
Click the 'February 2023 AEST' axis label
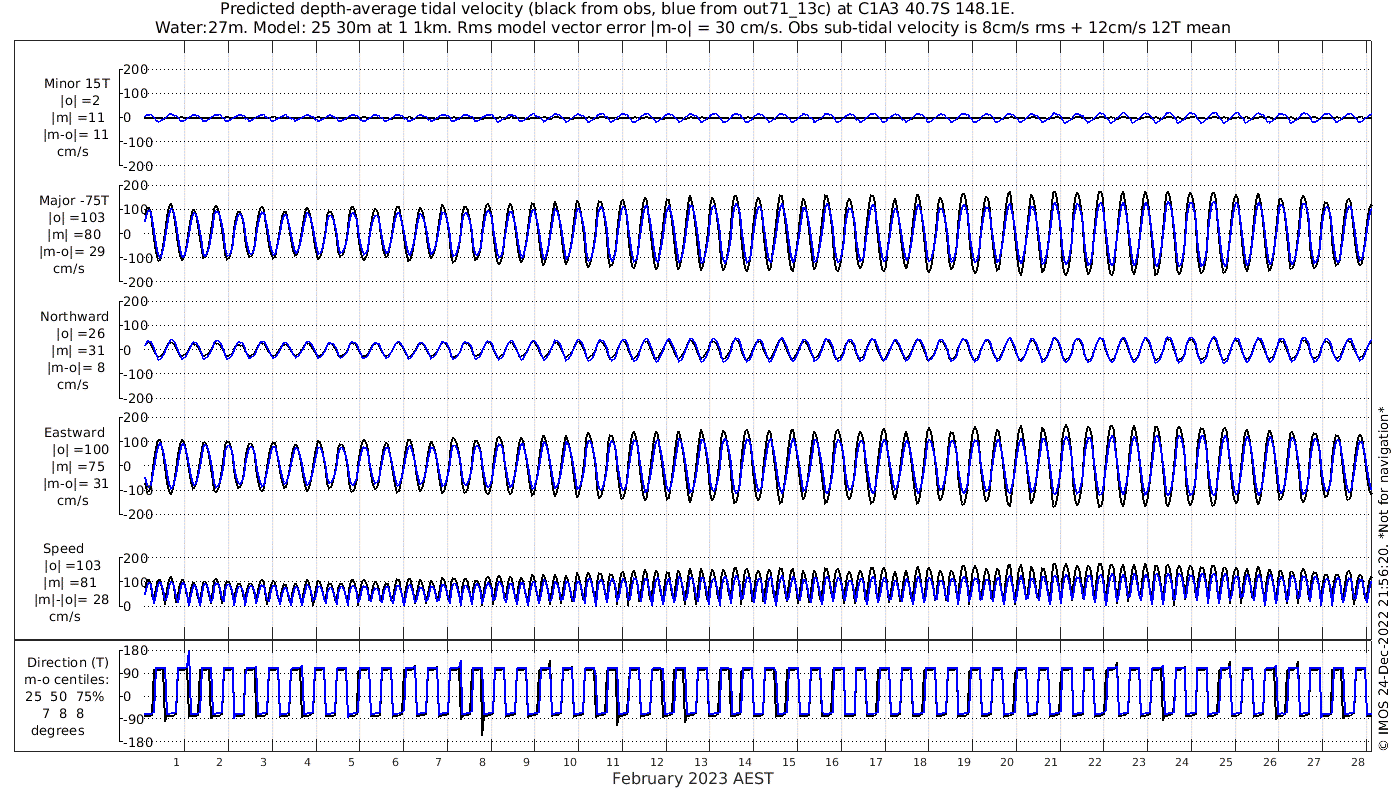693,779
